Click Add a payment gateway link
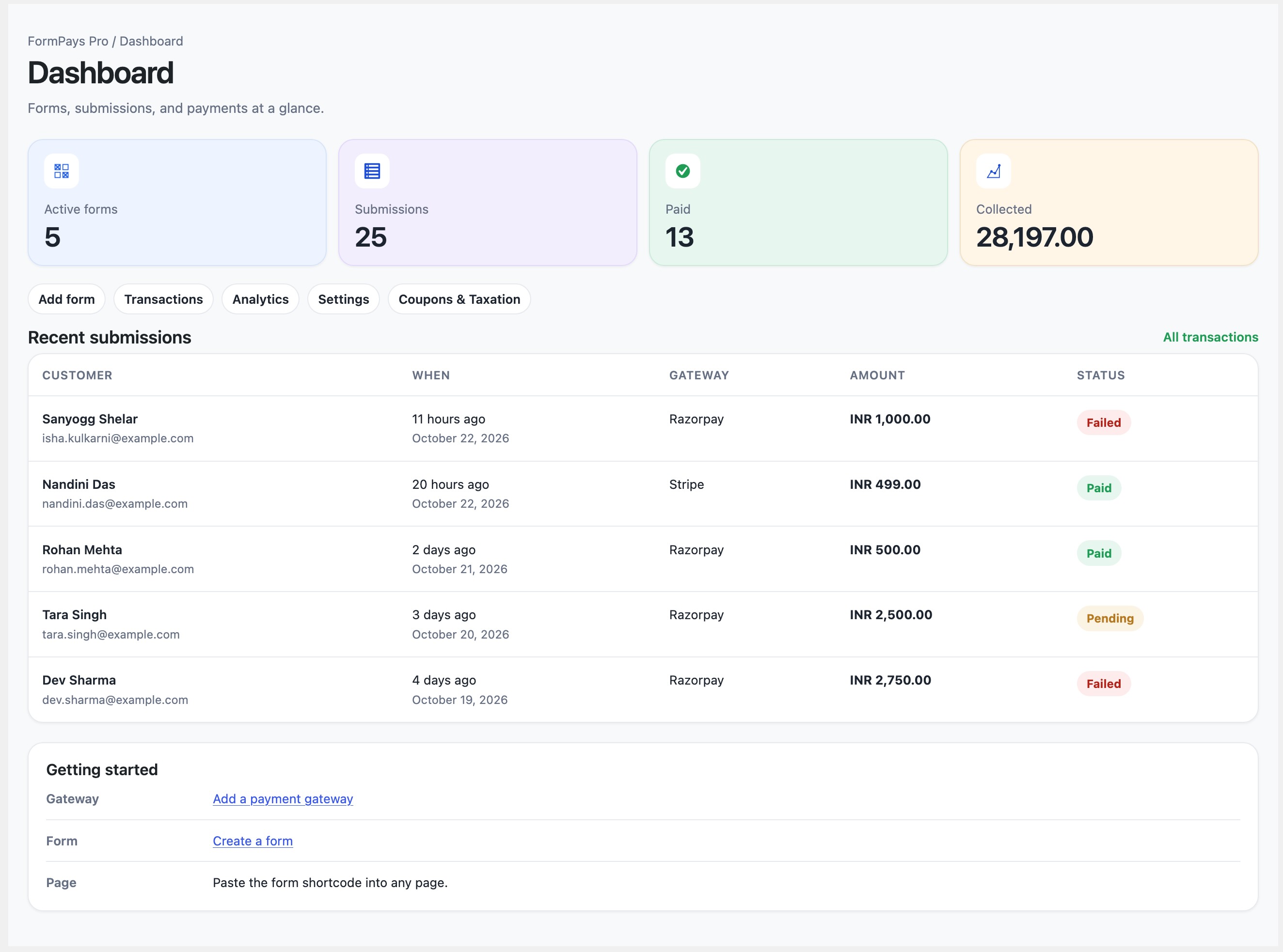 click(283, 799)
